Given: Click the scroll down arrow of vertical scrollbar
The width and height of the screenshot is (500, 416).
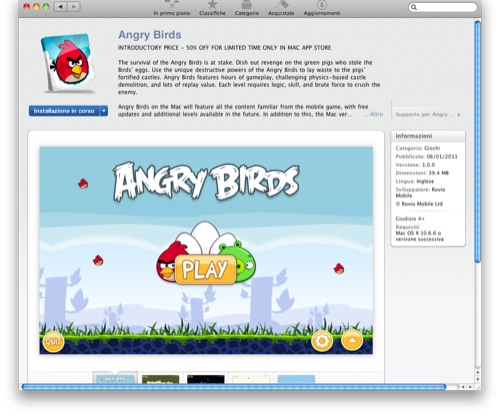Looking at the screenshot, I should [x=477, y=379].
